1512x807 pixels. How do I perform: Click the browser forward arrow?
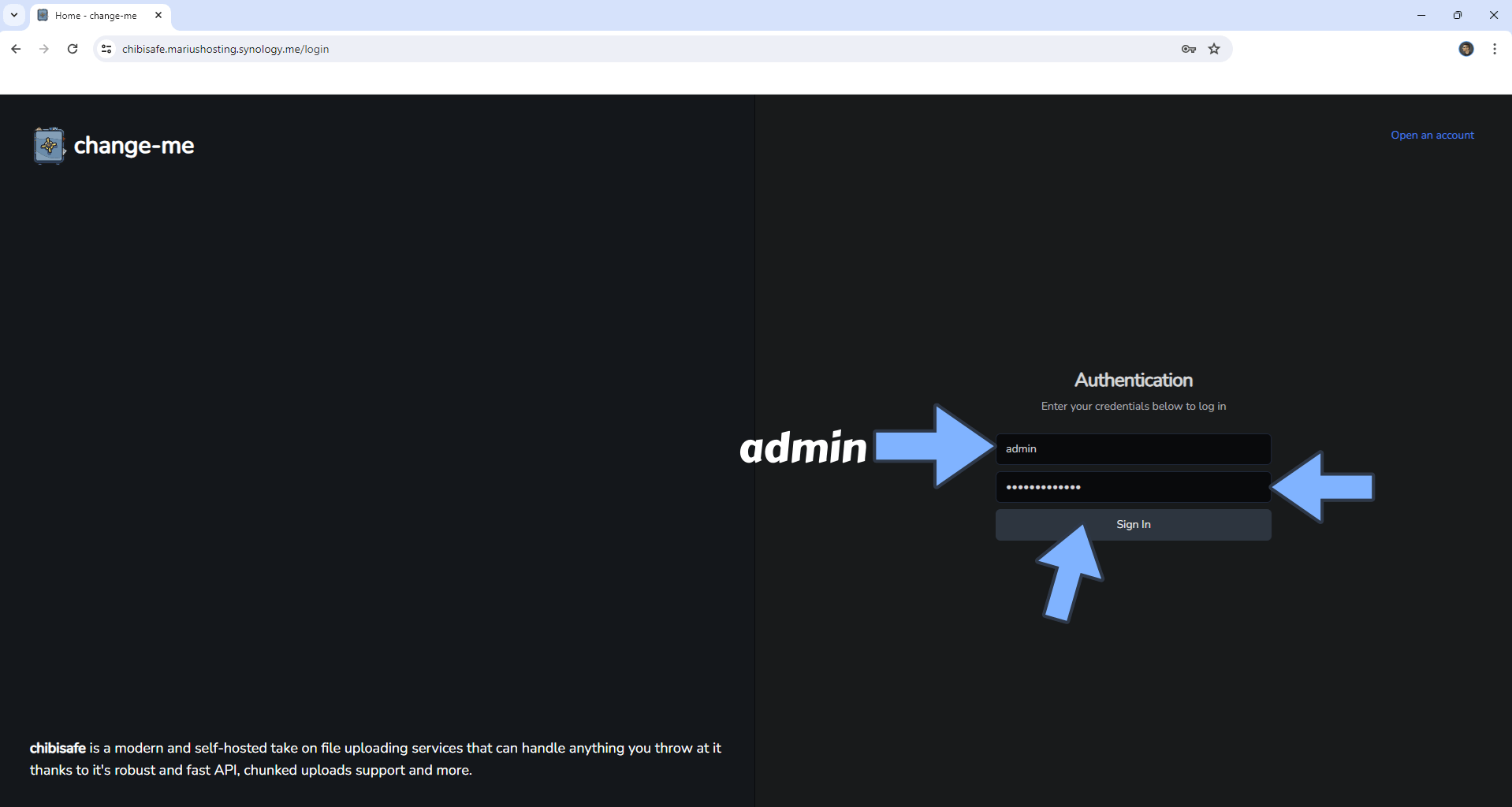click(44, 49)
